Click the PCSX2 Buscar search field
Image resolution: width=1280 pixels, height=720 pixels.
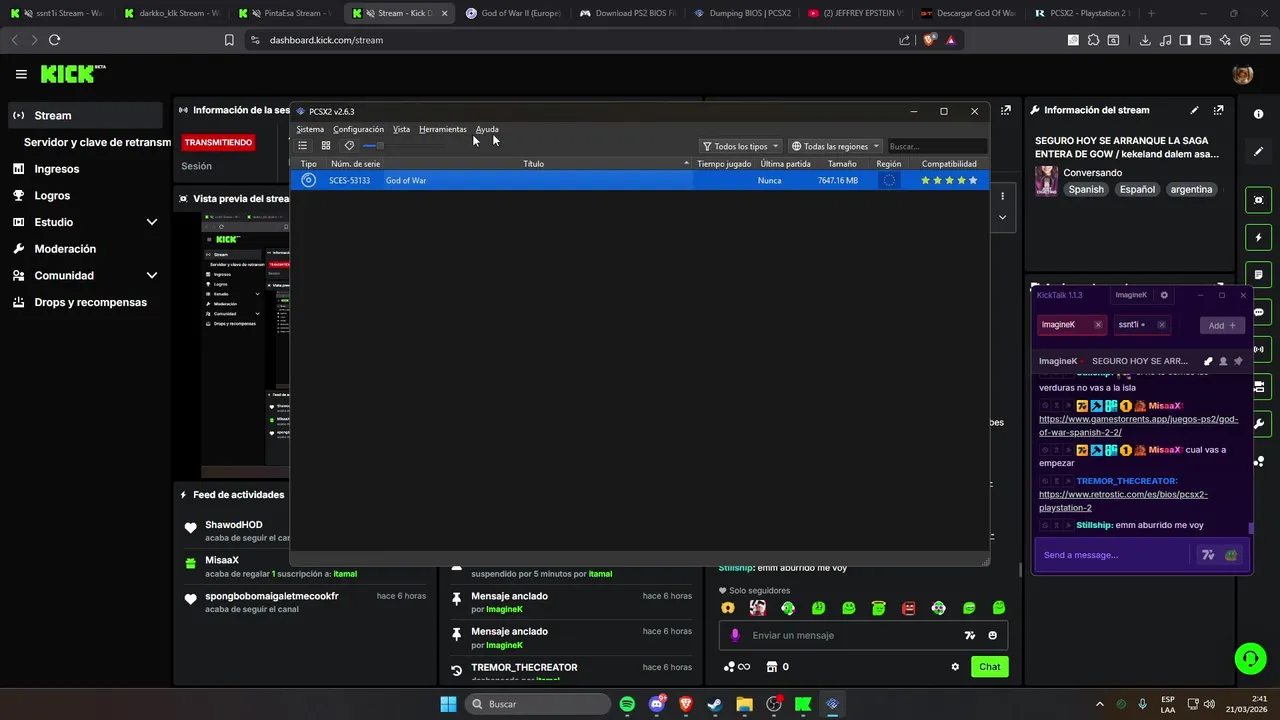tap(936, 146)
